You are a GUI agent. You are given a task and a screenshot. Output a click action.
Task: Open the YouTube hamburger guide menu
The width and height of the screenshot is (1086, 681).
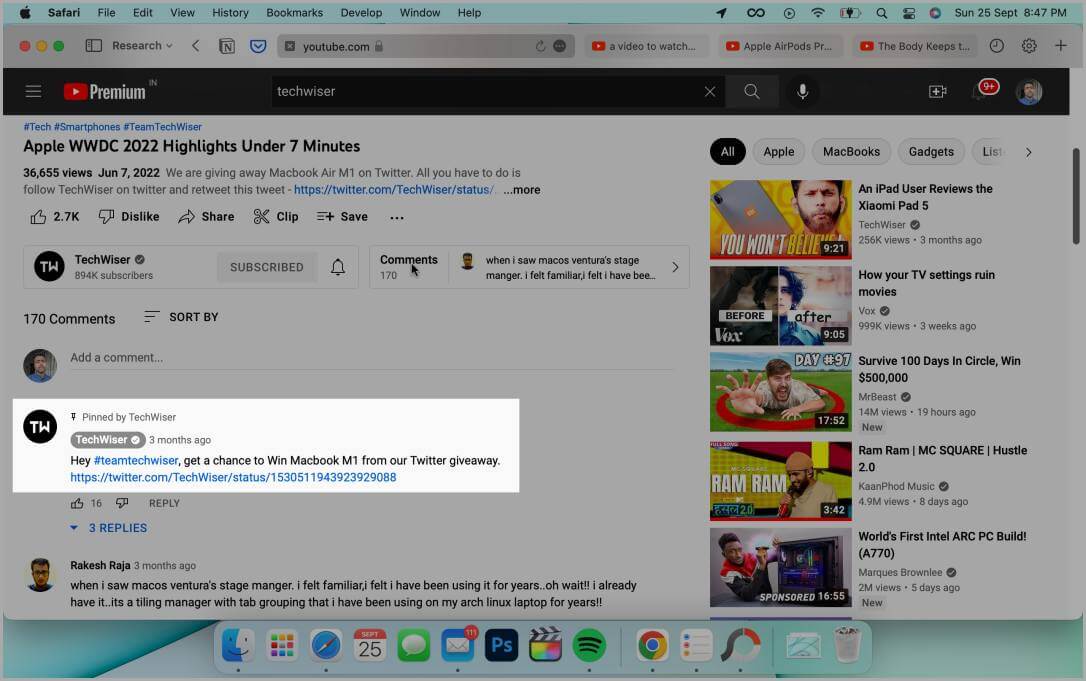point(33,91)
